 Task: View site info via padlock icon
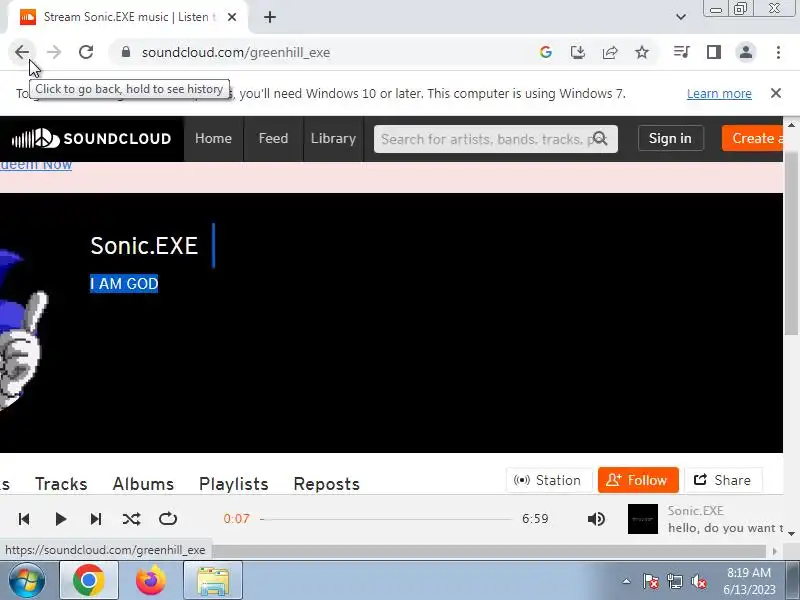click(x=126, y=52)
